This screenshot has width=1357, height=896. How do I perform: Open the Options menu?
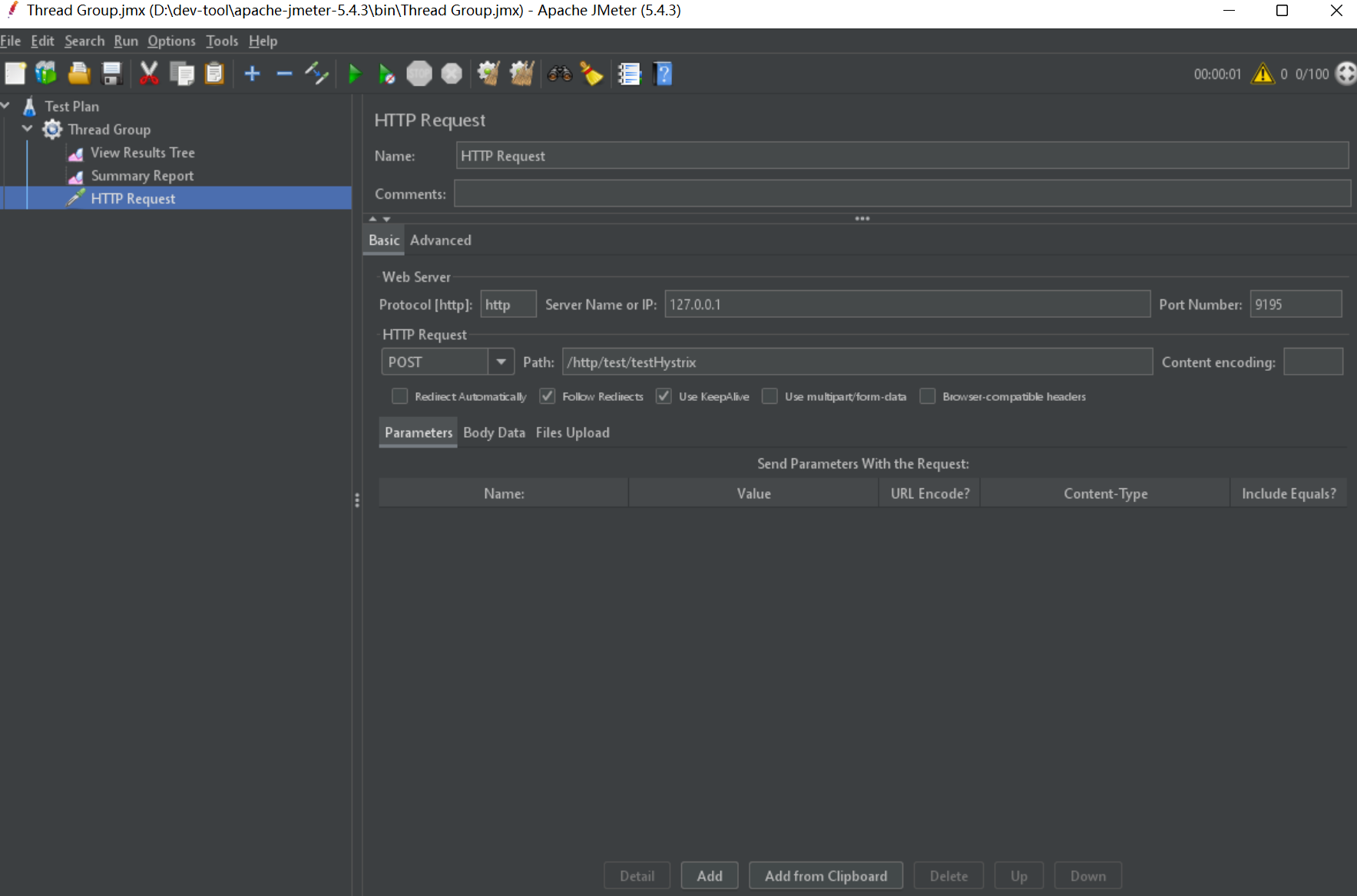point(171,41)
